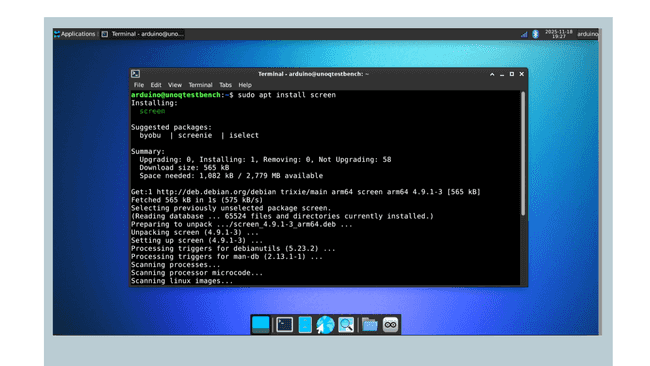Minimize the Terminal window
Viewport: 650px width, 366px height.
point(502,74)
